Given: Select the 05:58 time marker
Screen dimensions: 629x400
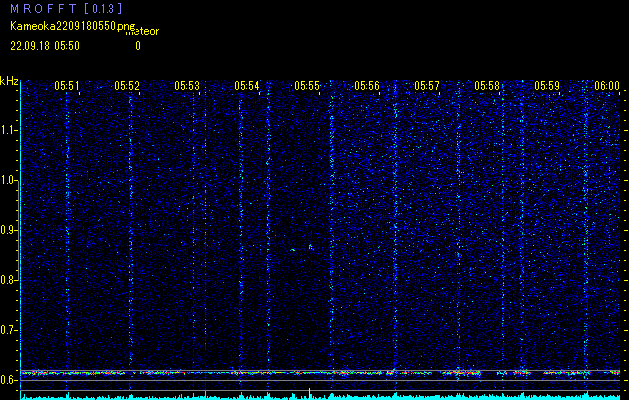Looking at the screenshot, I should pyautogui.click(x=487, y=86).
